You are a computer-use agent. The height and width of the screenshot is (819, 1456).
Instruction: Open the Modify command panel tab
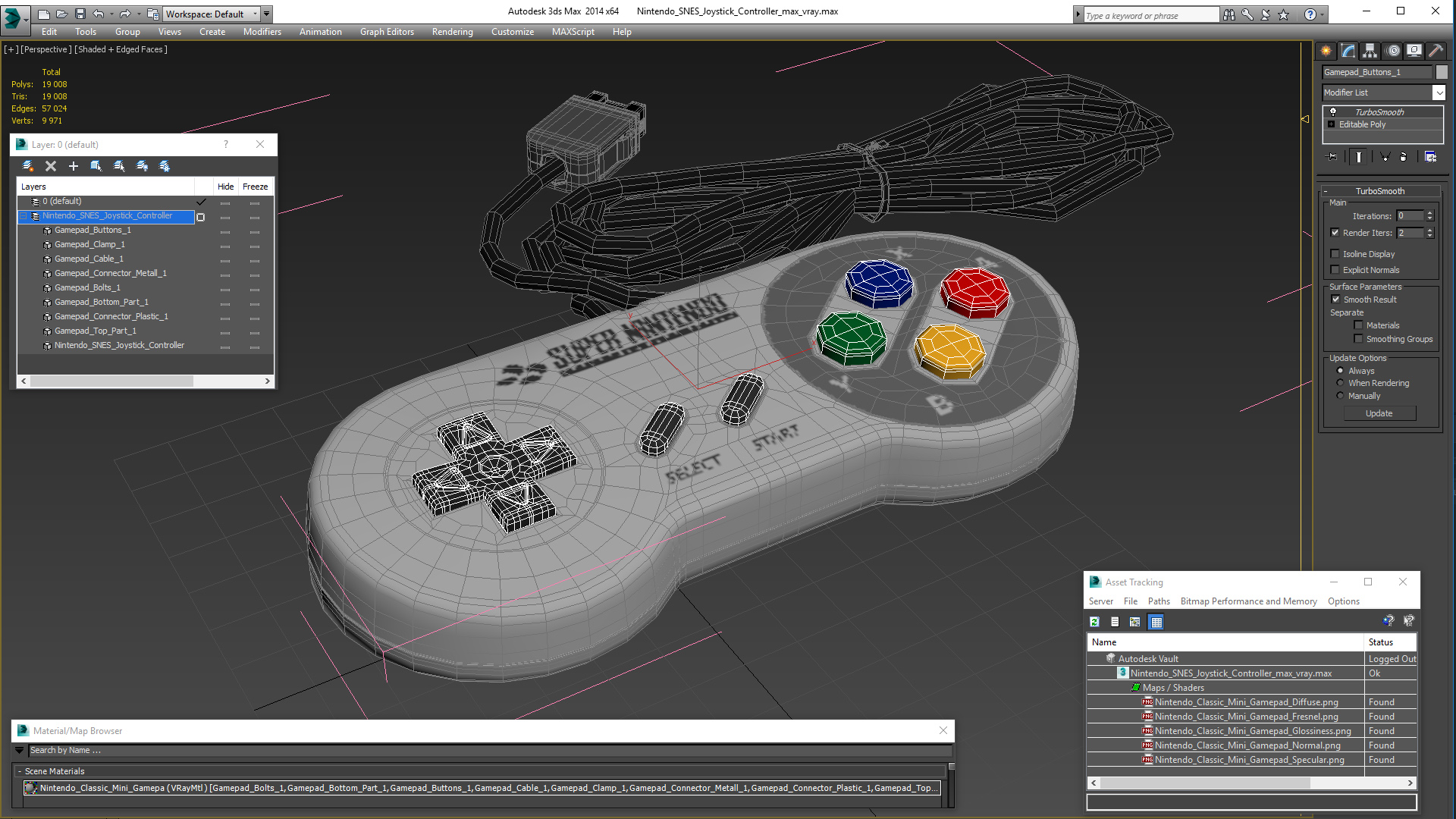[1348, 51]
